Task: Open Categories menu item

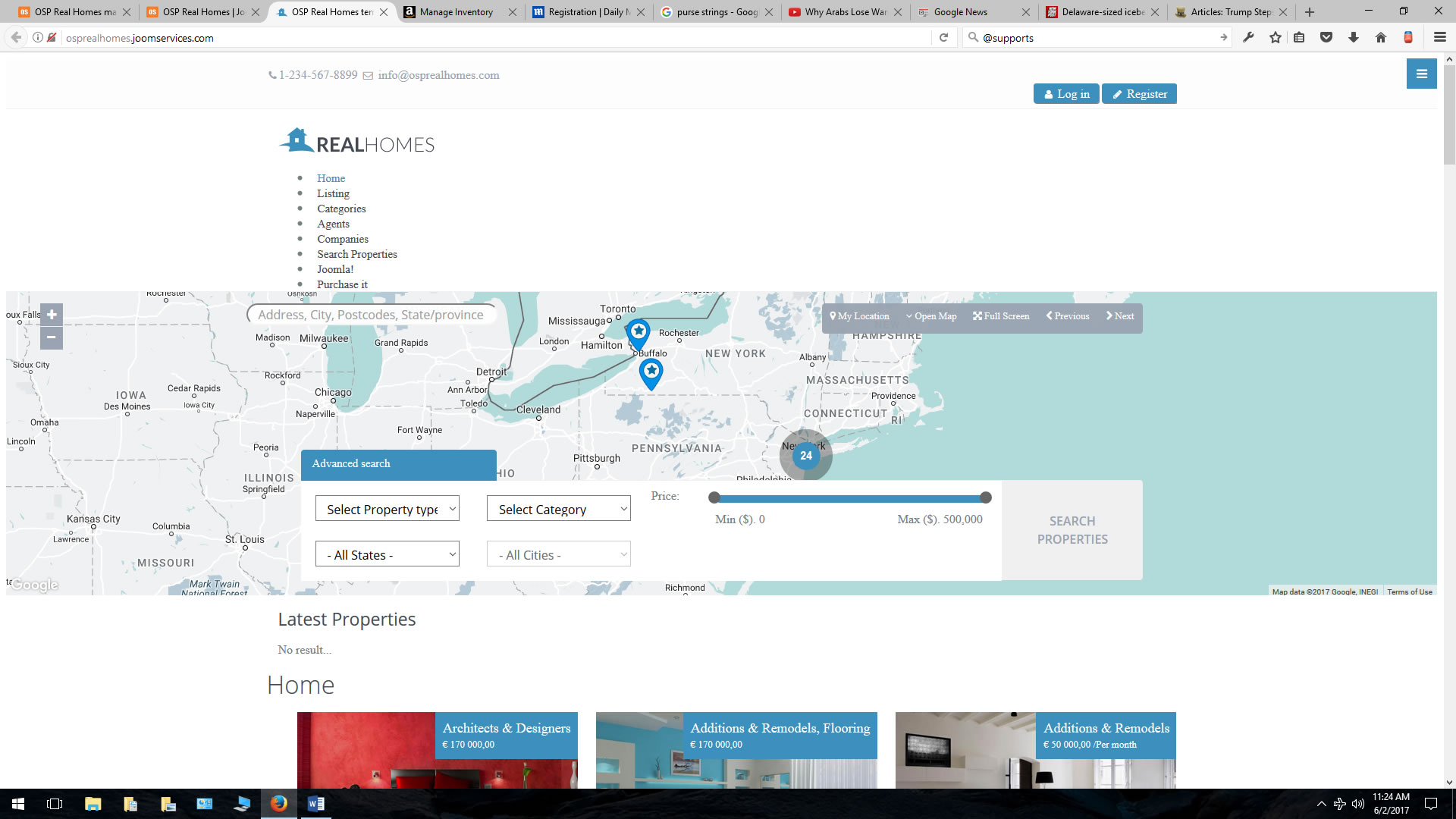Action: point(341,209)
